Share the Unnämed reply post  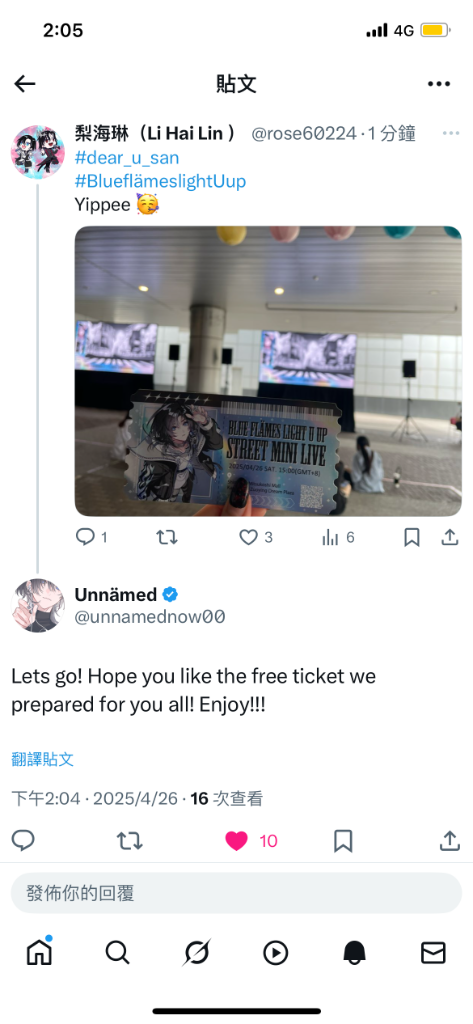(449, 840)
